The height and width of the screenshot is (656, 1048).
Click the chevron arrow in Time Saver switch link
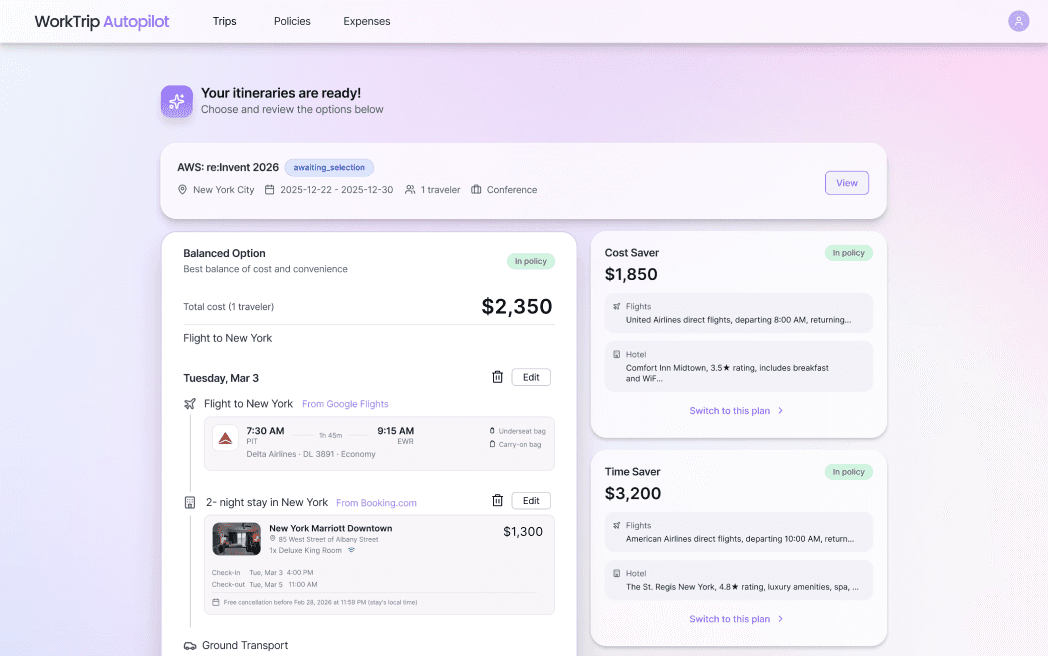click(781, 619)
